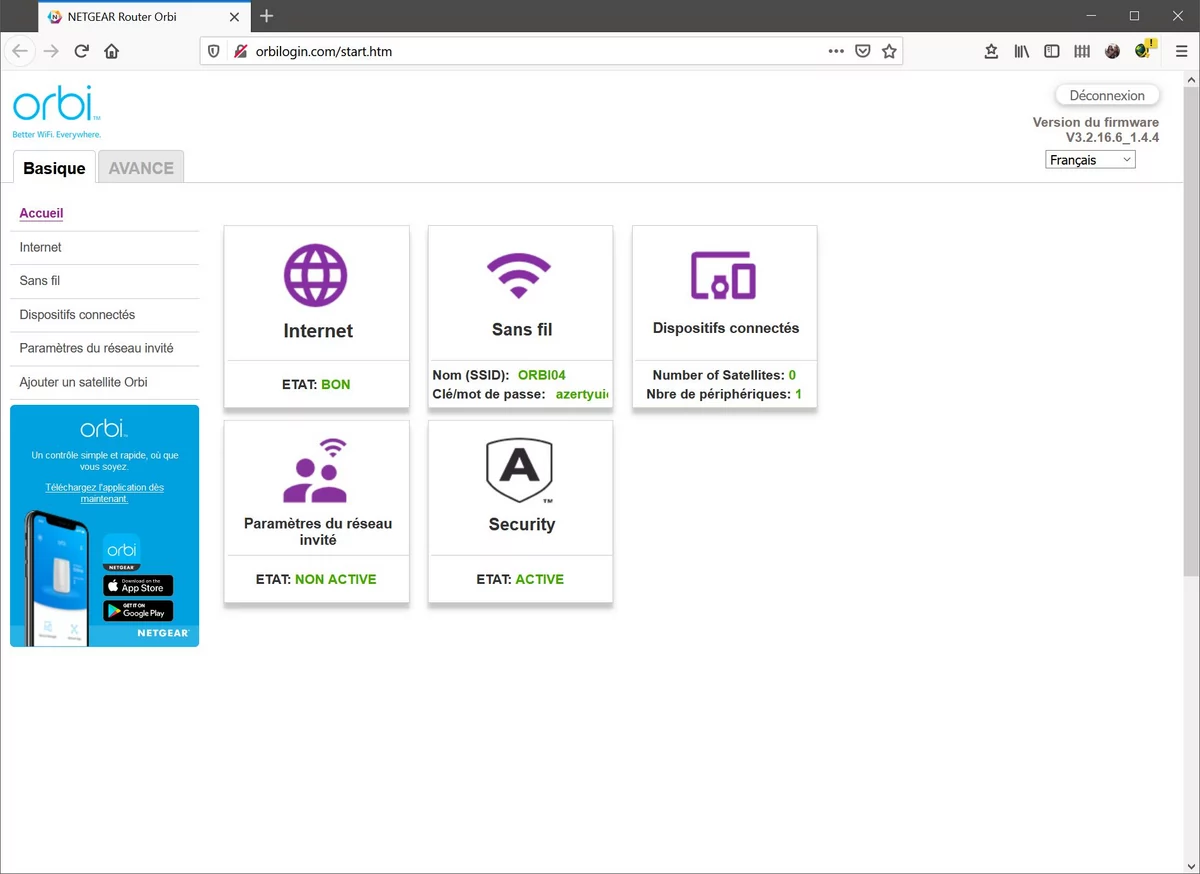Click the ETAT: BON status text
This screenshot has height=874, width=1200.
(x=316, y=384)
